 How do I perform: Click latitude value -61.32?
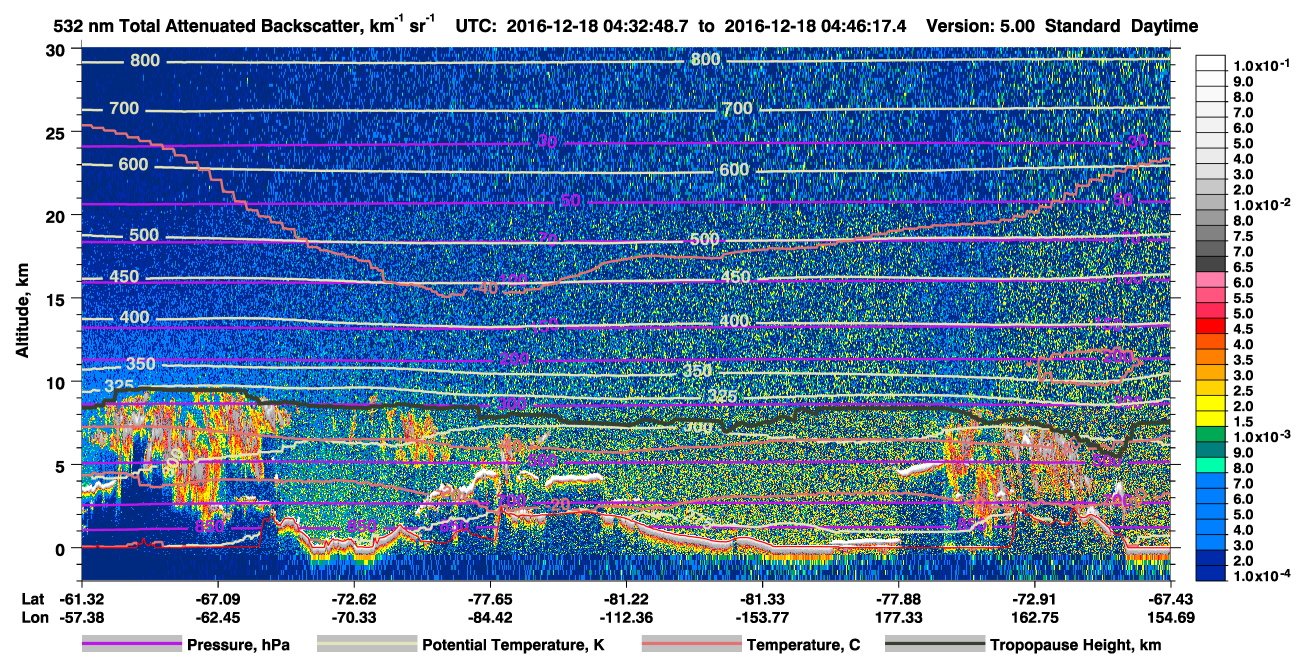tap(80, 599)
